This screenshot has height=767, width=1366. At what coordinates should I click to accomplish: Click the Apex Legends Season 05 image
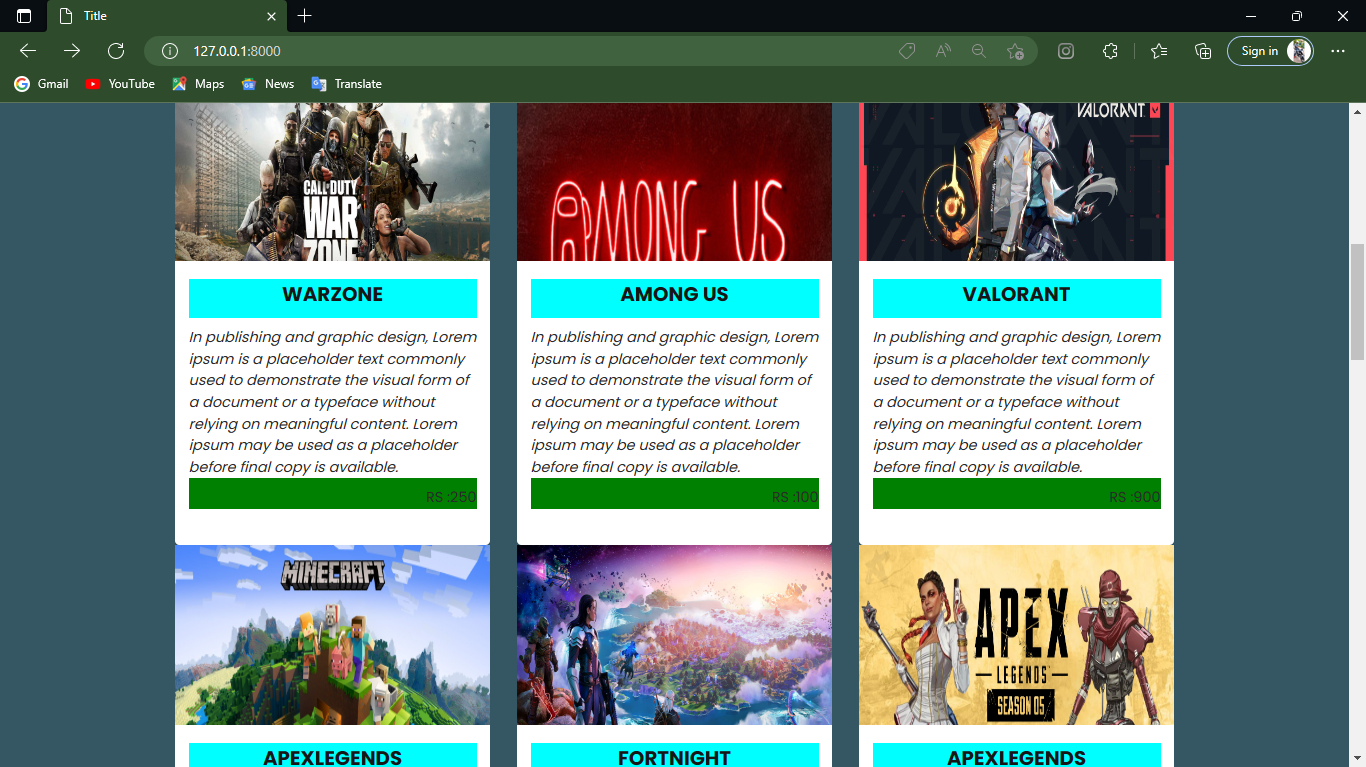[1016, 635]
